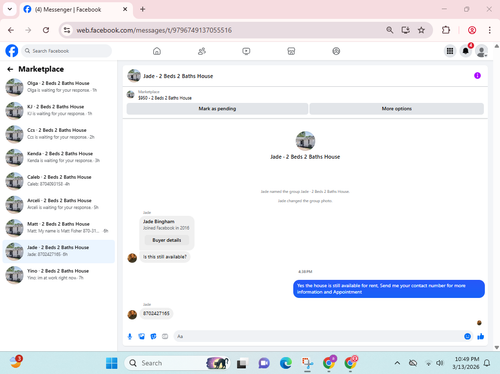Click the page vertical scrollbar
500x374 pixels.
pyautogui.click(x=497, y=197)
